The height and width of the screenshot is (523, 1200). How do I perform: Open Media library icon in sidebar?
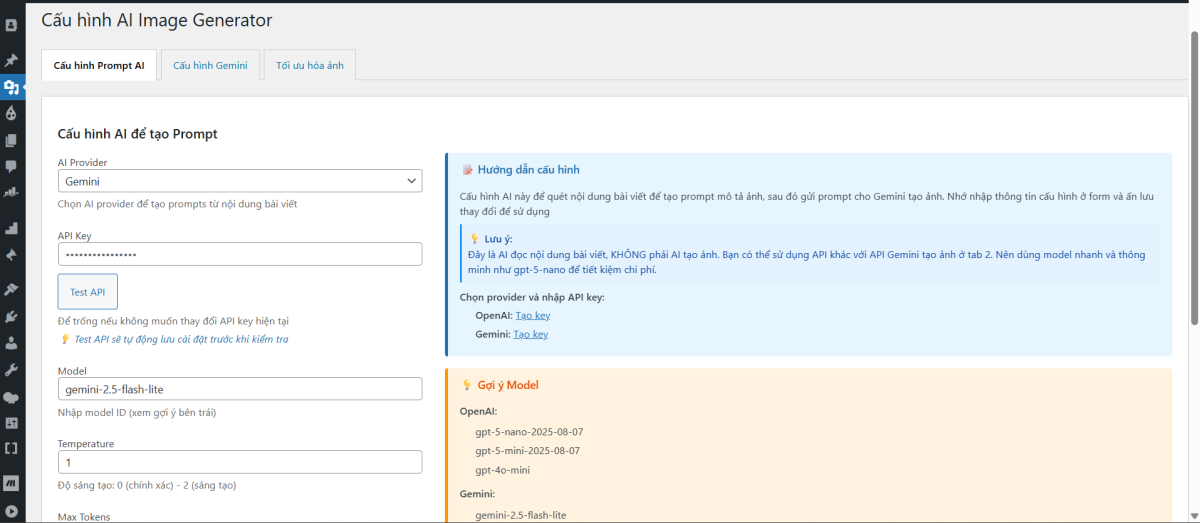(x=11, y=87)
